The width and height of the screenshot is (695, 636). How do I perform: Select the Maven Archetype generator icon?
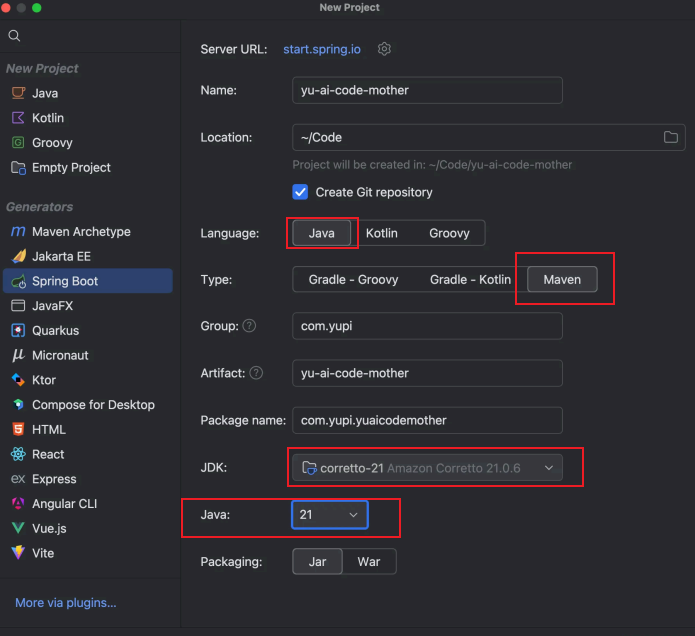pyautogui.click(x=18, y=231)
